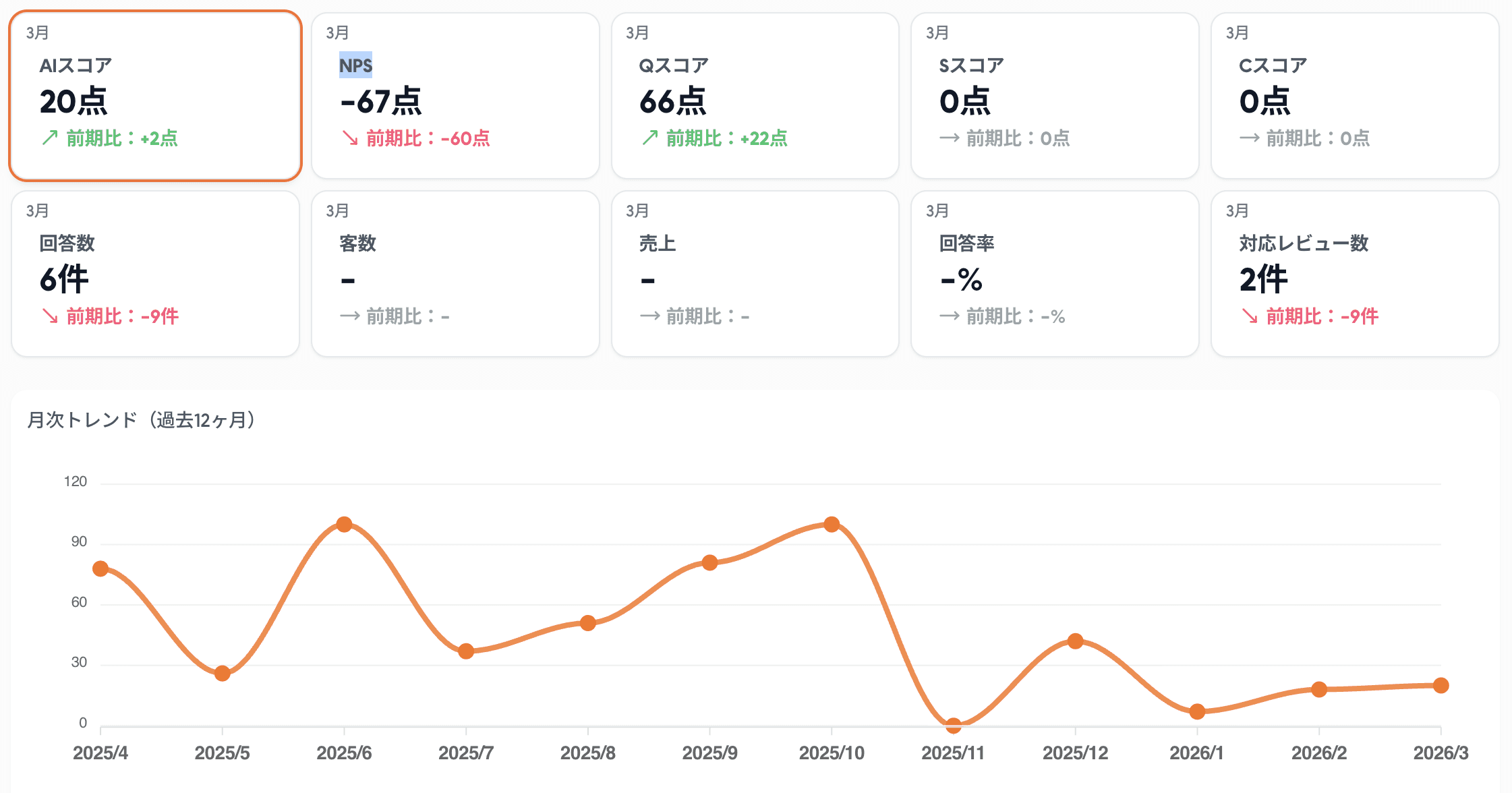
Task: Open the 売上 metric card
Action: pyautogui.click(x=755, y=274)
